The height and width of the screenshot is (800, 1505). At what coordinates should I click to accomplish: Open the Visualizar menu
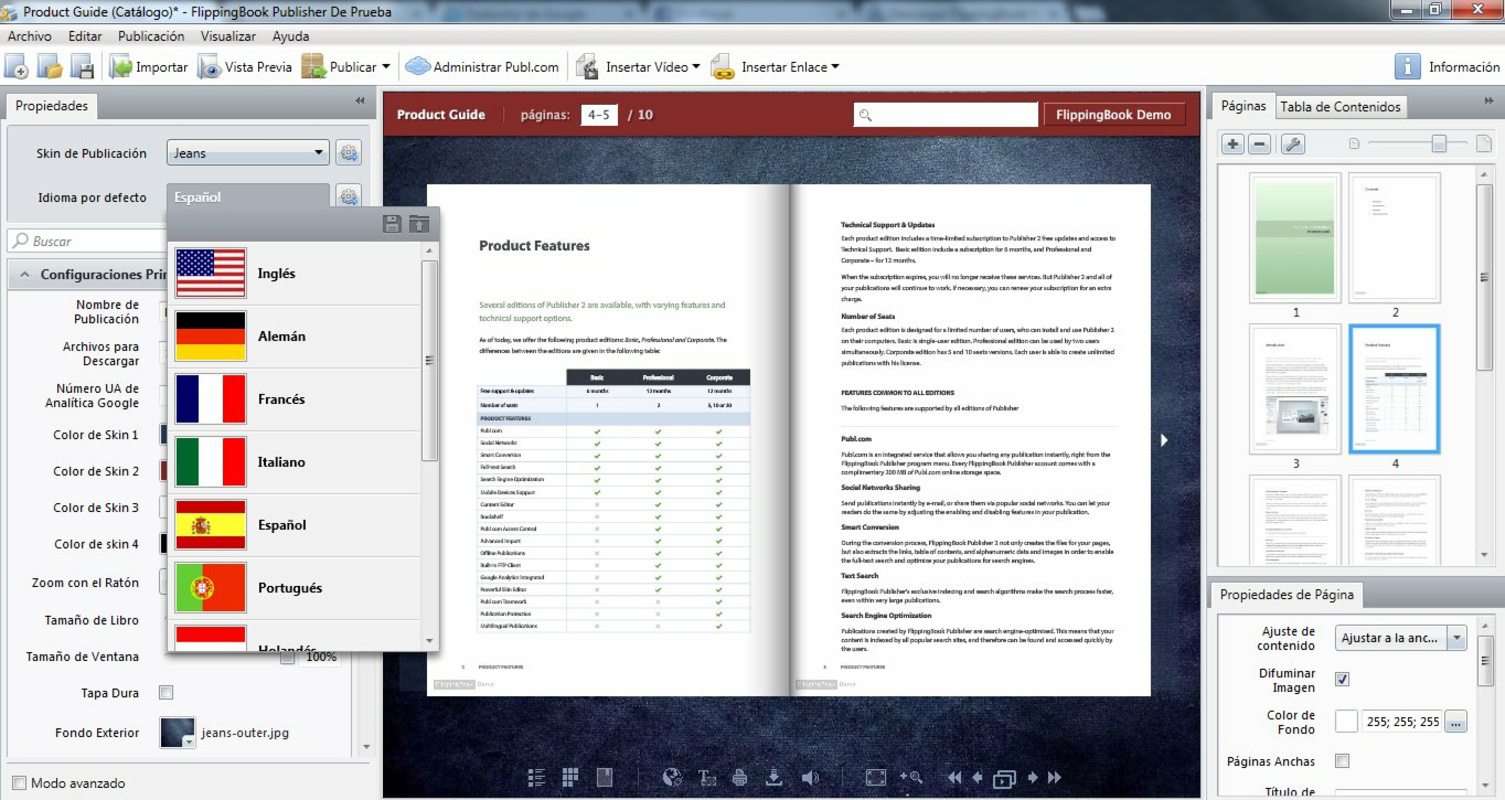[228, 36]
